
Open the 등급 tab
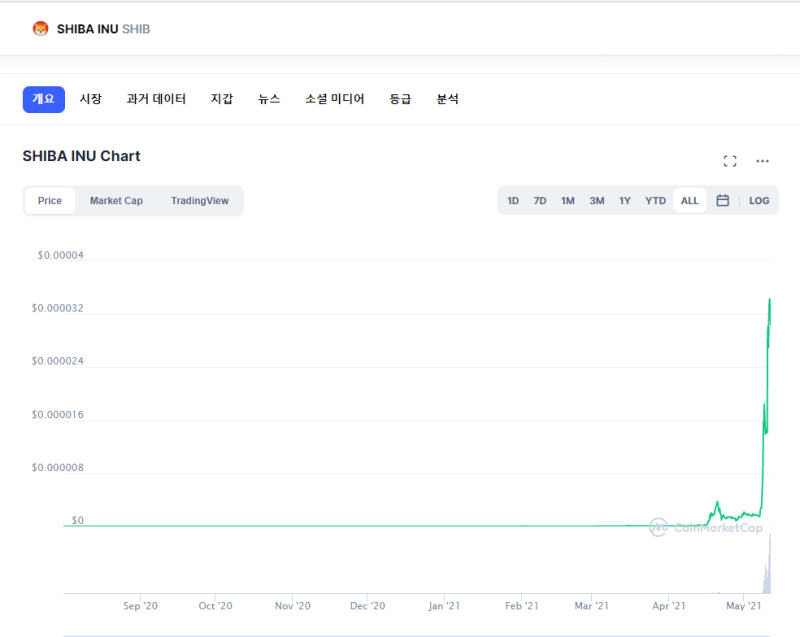coord(400,99)
